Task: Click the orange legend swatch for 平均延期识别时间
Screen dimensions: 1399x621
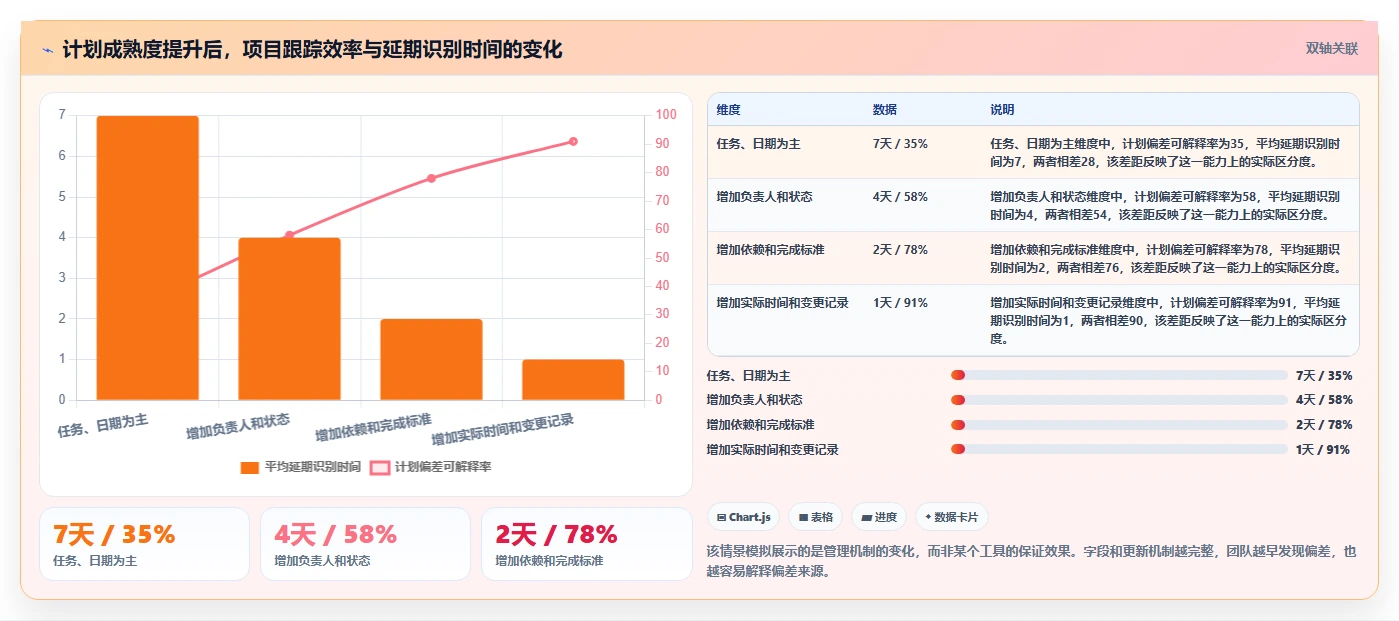Action: [250, 467]
